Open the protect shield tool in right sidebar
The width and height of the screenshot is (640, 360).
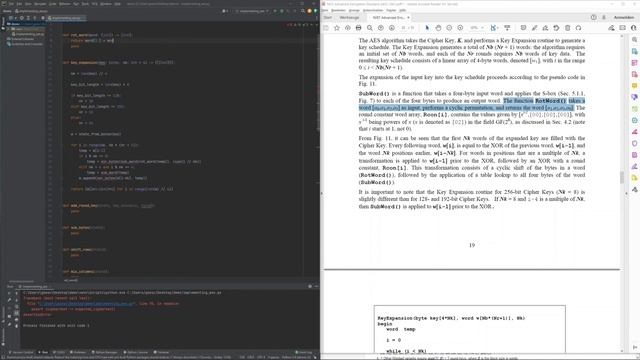click(634, 143)
